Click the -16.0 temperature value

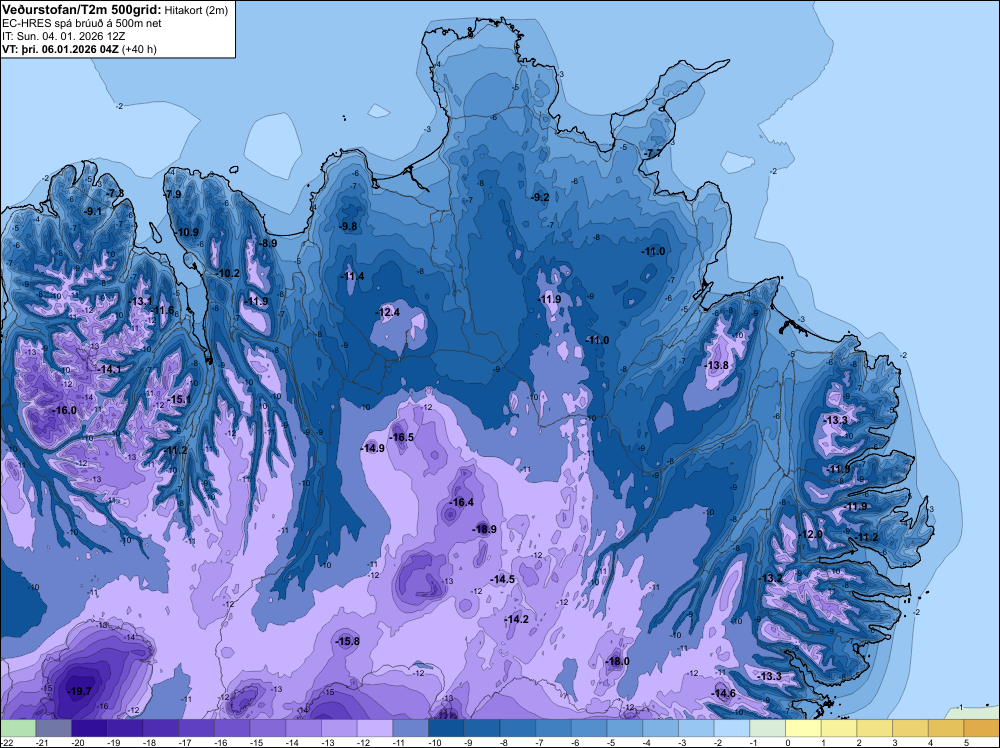[x=64, y=411]
